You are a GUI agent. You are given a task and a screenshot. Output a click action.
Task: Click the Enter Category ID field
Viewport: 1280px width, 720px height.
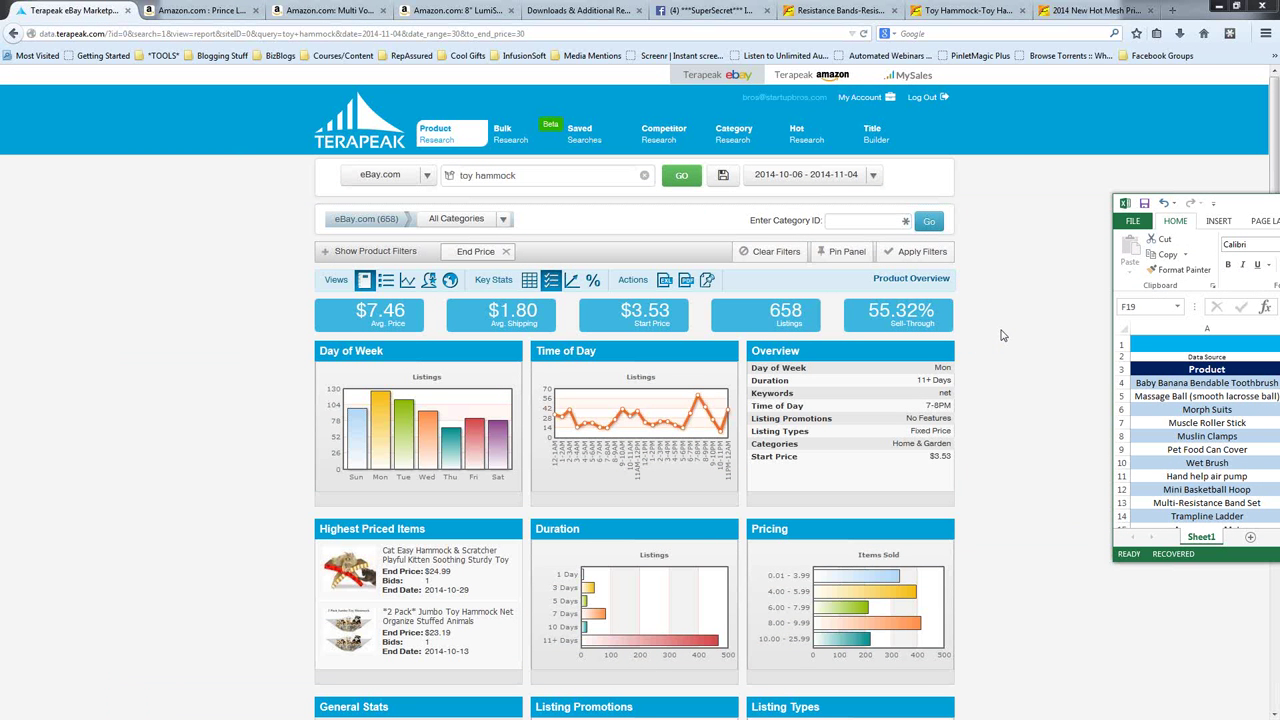(868, 221)
